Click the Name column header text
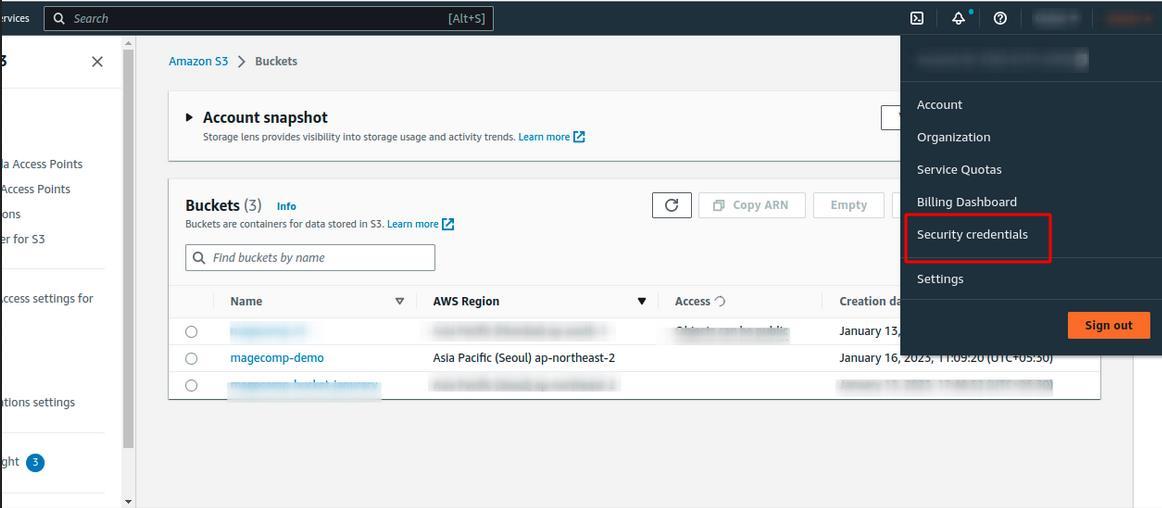The width and height of the screenshot is (1162, 508). pyautogui.click(x=246, y=301)
